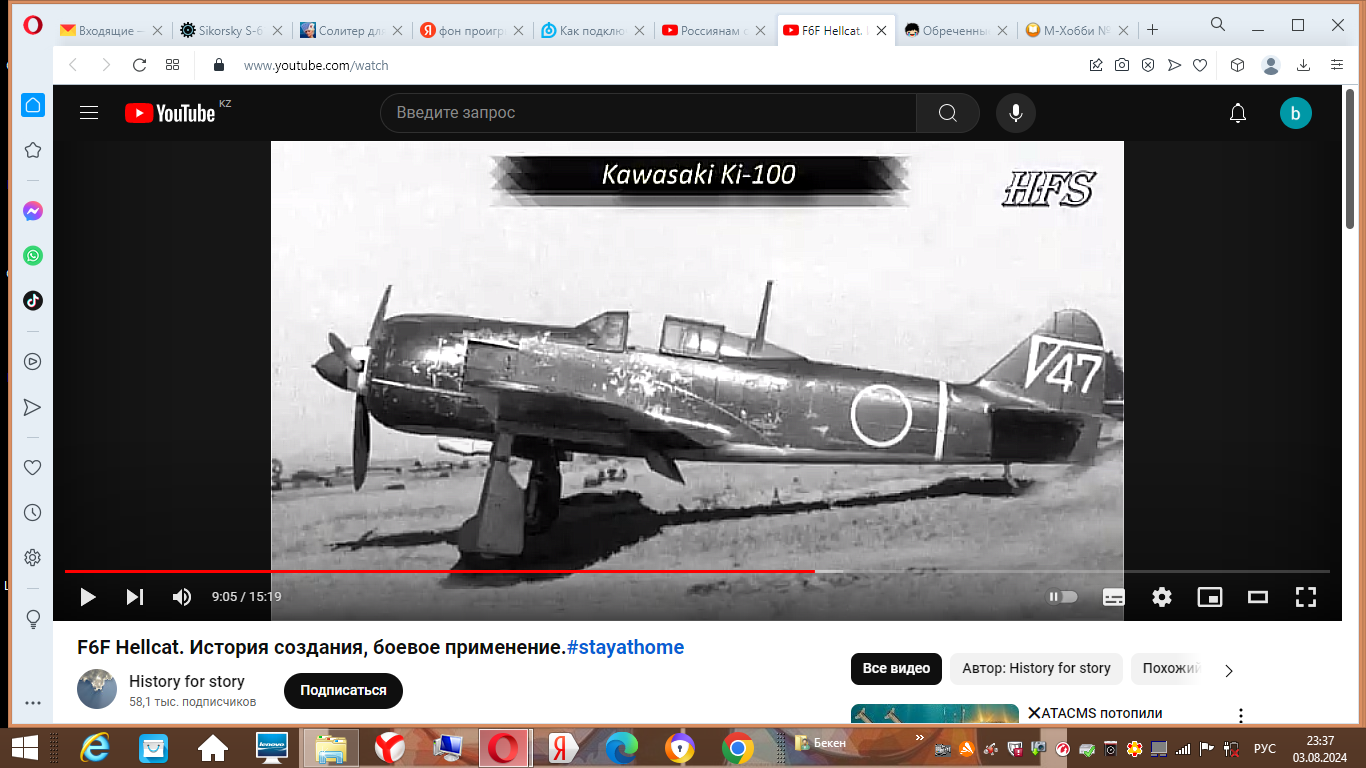Select the 'Автор: History for story' chip

tap(1036, 669)
